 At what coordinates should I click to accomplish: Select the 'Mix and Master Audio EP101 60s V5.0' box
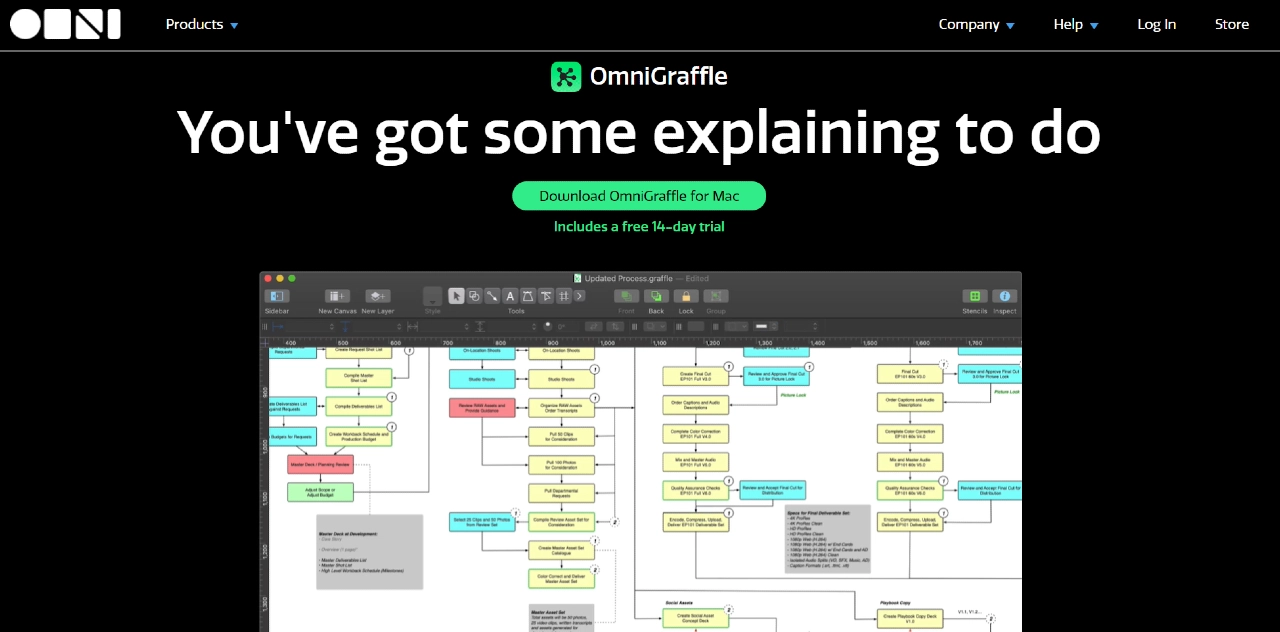click(910, 463)
